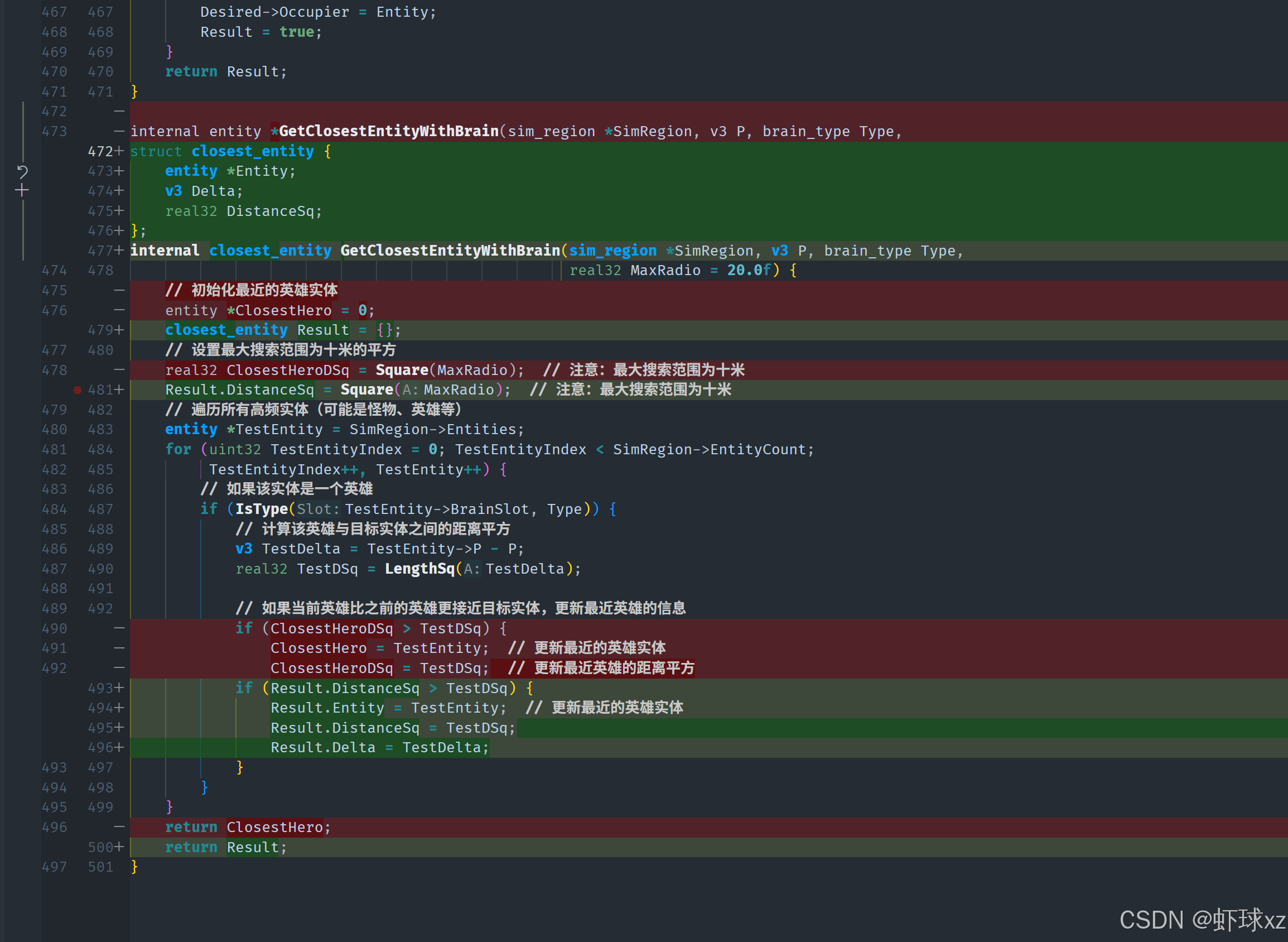Image resolution: width=1288 pixels, height=942 pixels.
Task: Click the minus marker on removed line 490
Action: [119, 628]
